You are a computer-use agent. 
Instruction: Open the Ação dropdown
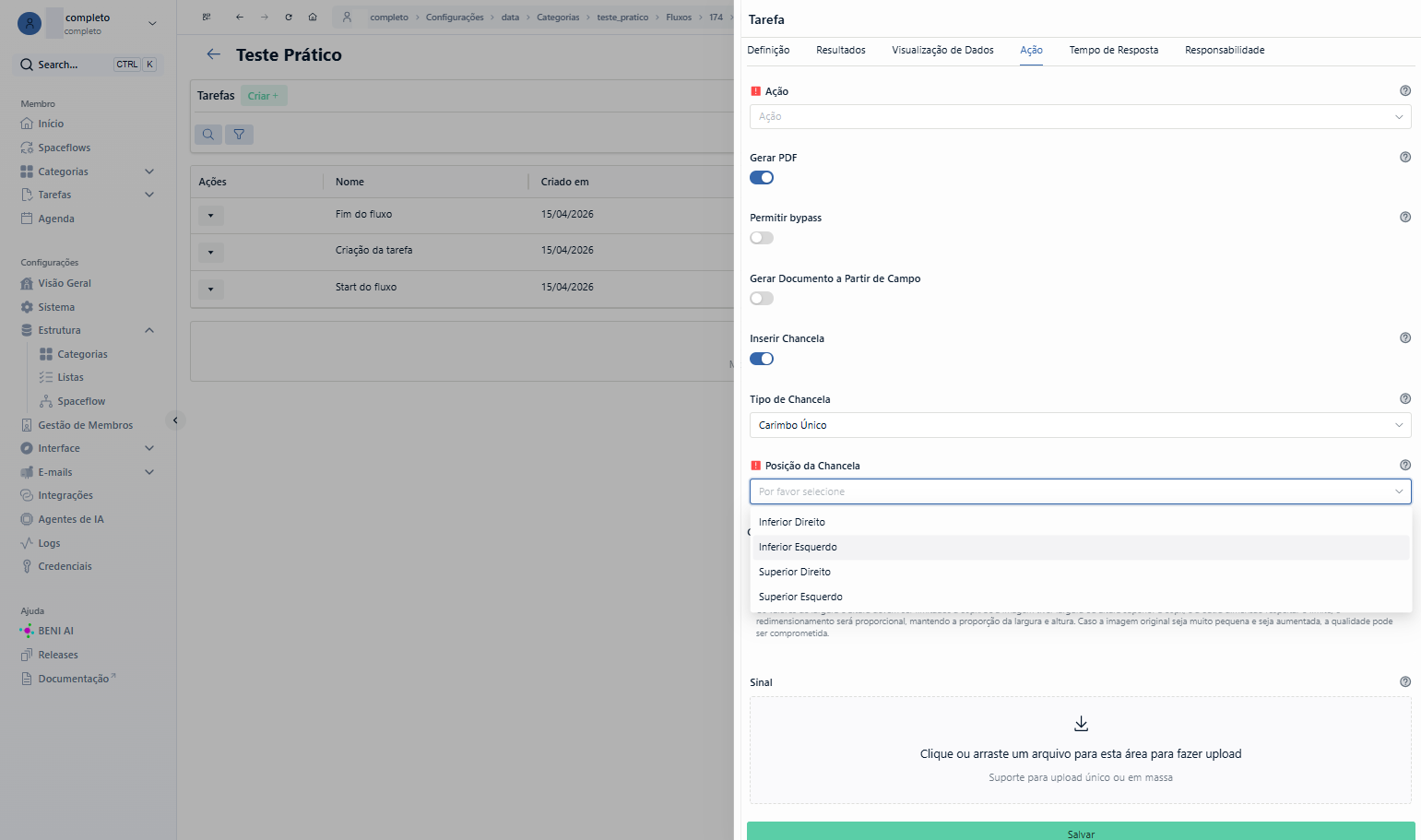[1080, 116]
